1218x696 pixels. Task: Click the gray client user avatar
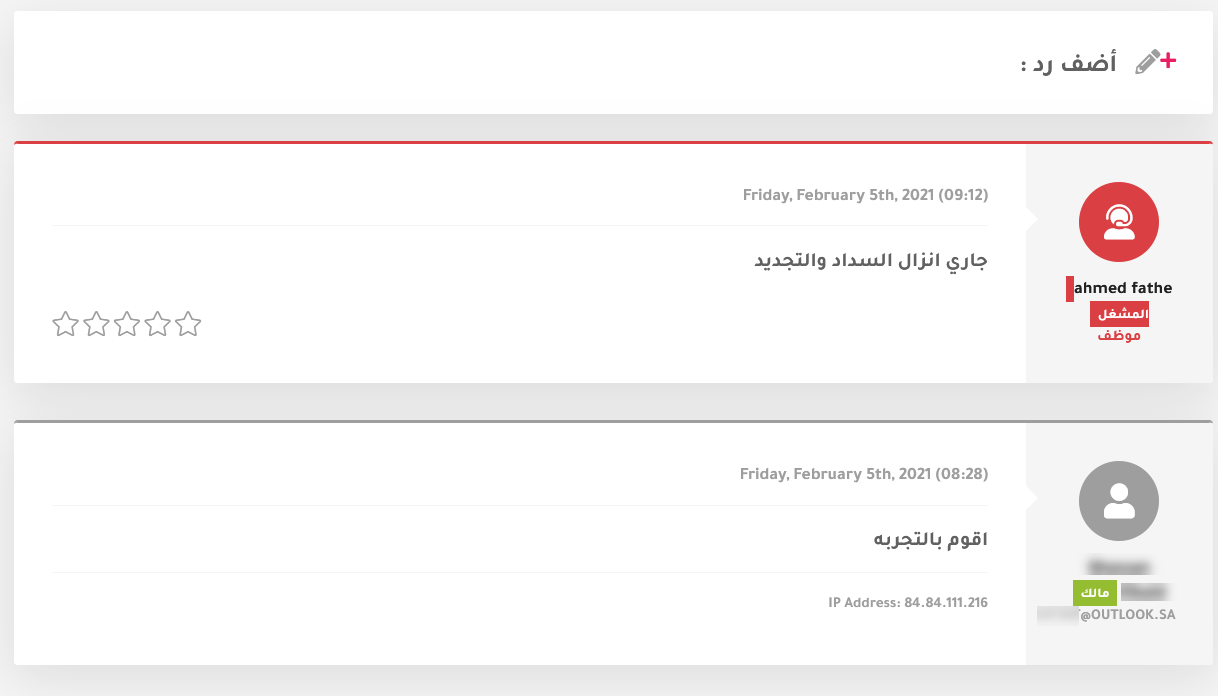tap(1119, 501)
